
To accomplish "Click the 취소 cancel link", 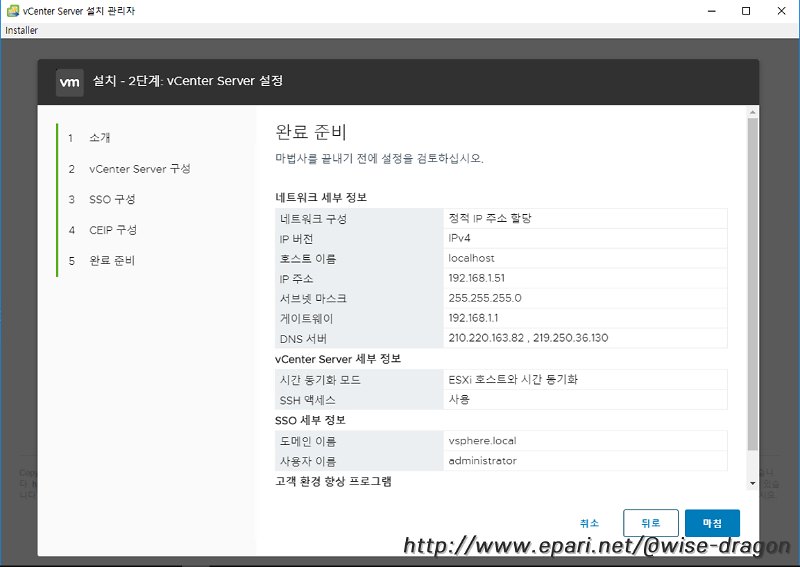I will (x=589, y=523).
